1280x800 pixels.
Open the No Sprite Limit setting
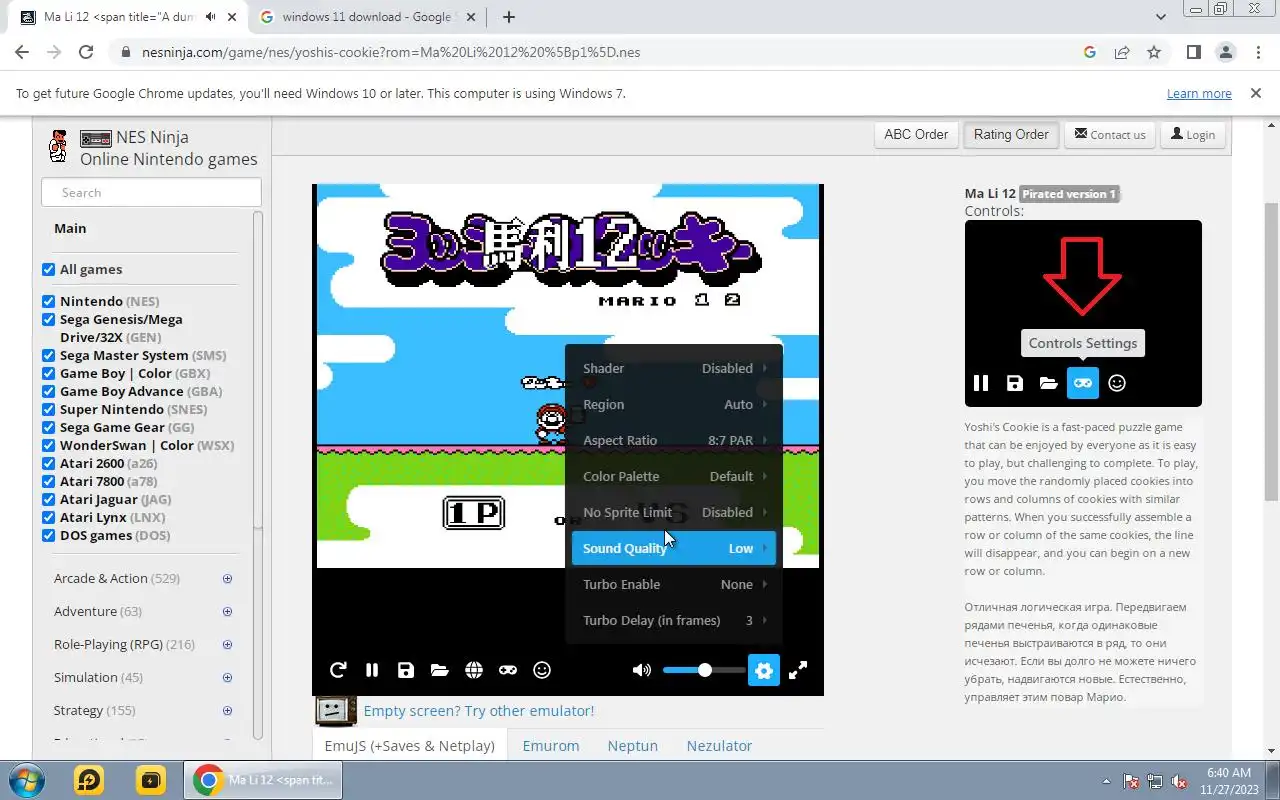[674, 512]
